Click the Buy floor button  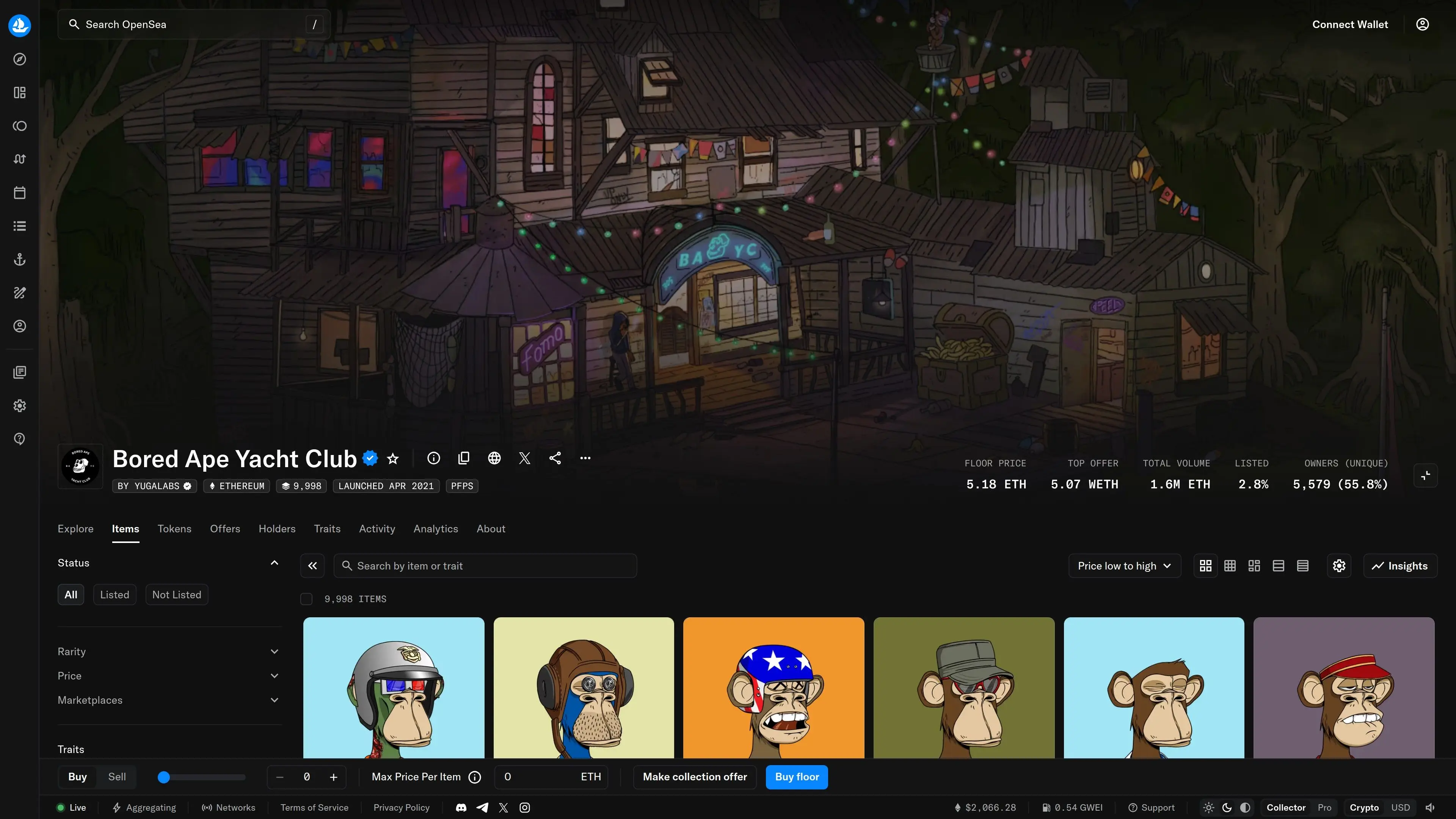point(796,777)
